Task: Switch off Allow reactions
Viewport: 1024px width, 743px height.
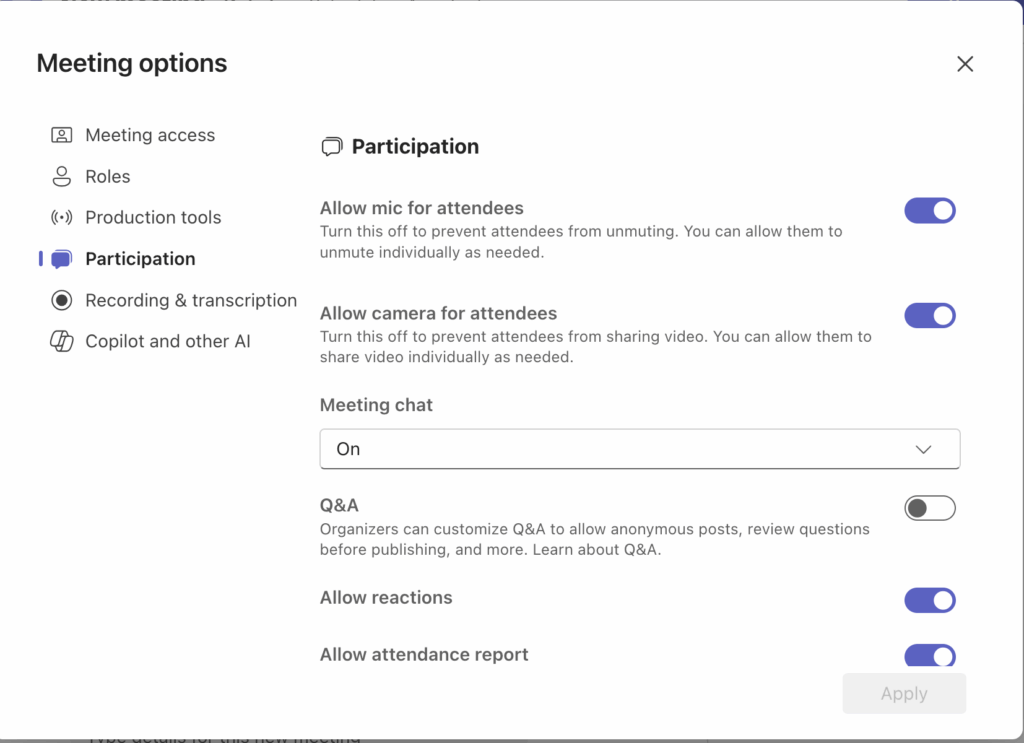Action: [930, 600]
